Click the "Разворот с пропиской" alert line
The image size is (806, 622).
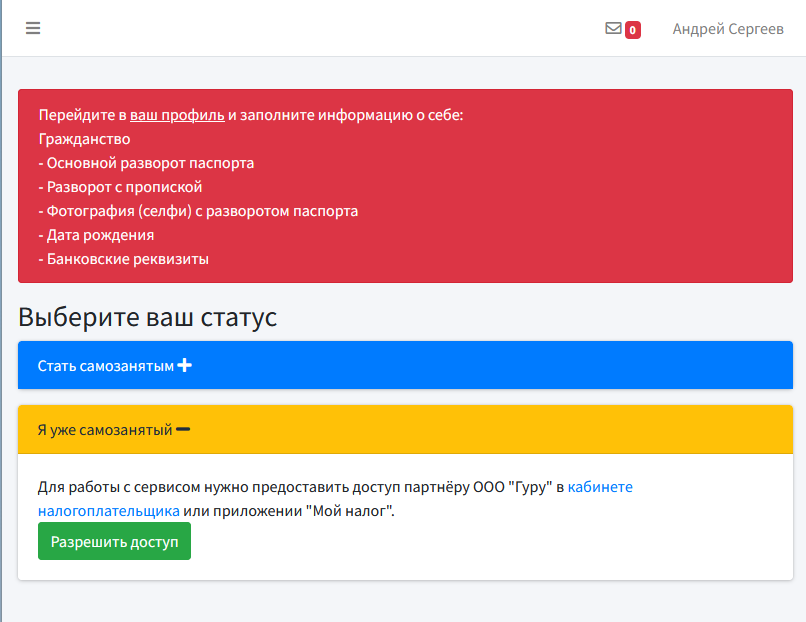124,187
